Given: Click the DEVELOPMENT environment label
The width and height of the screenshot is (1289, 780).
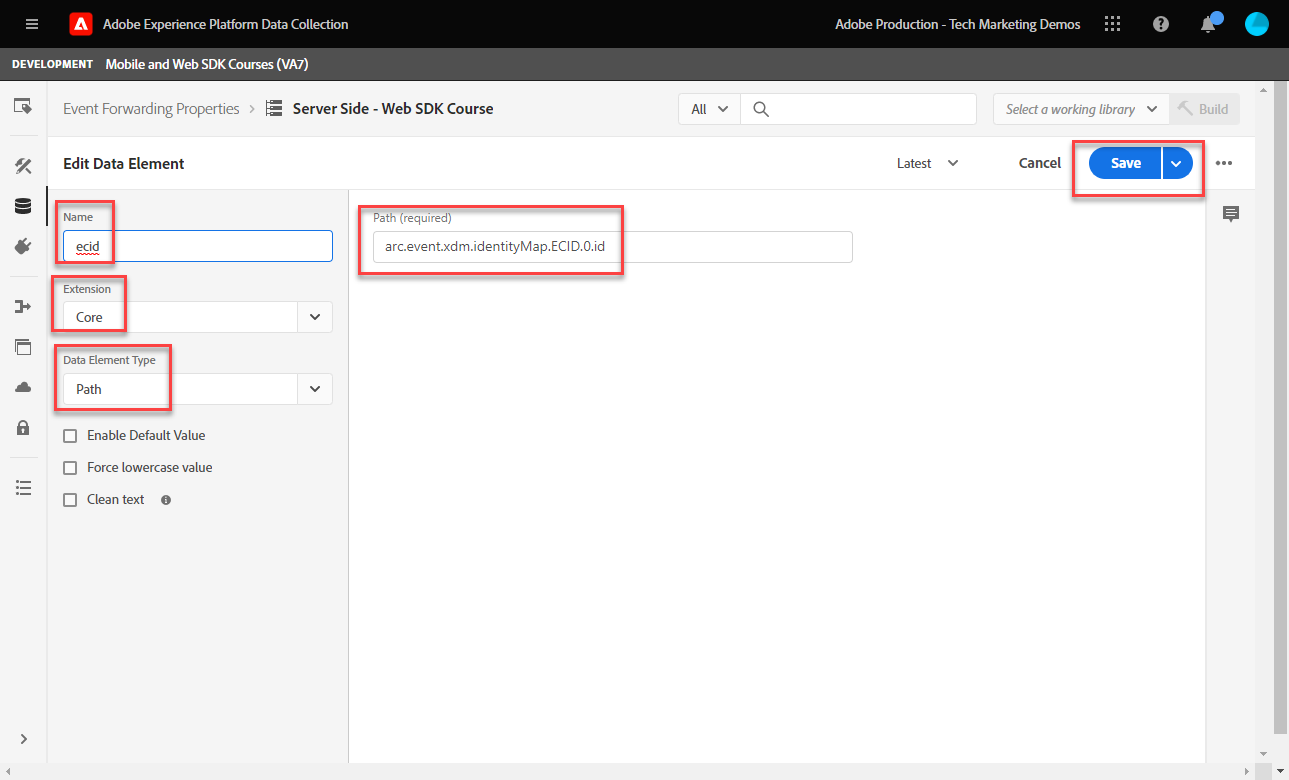Looking at the screenshot, I should 52,64.
